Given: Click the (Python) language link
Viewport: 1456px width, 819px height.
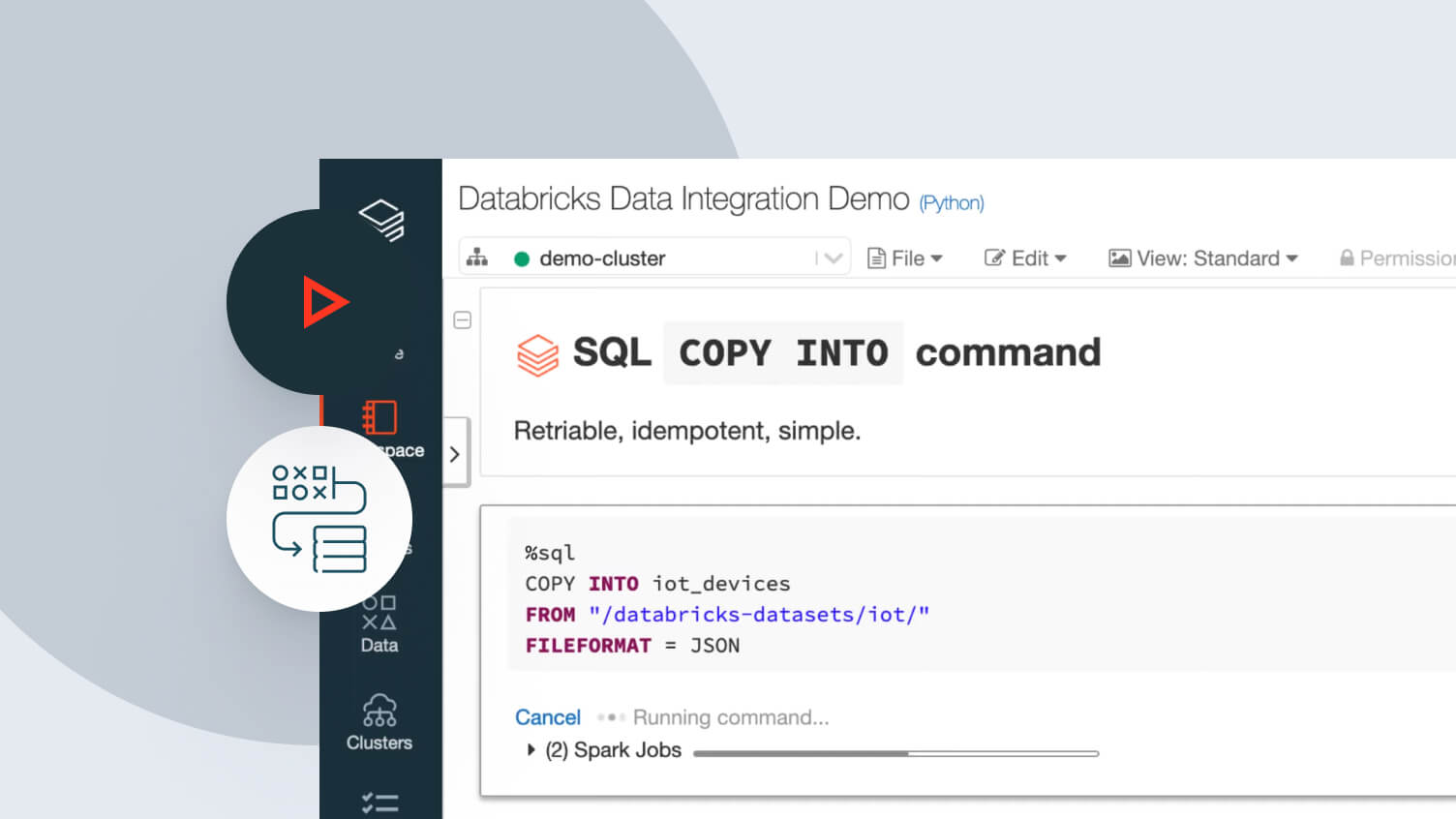Looking at the screenshot, I should (951, 203).
